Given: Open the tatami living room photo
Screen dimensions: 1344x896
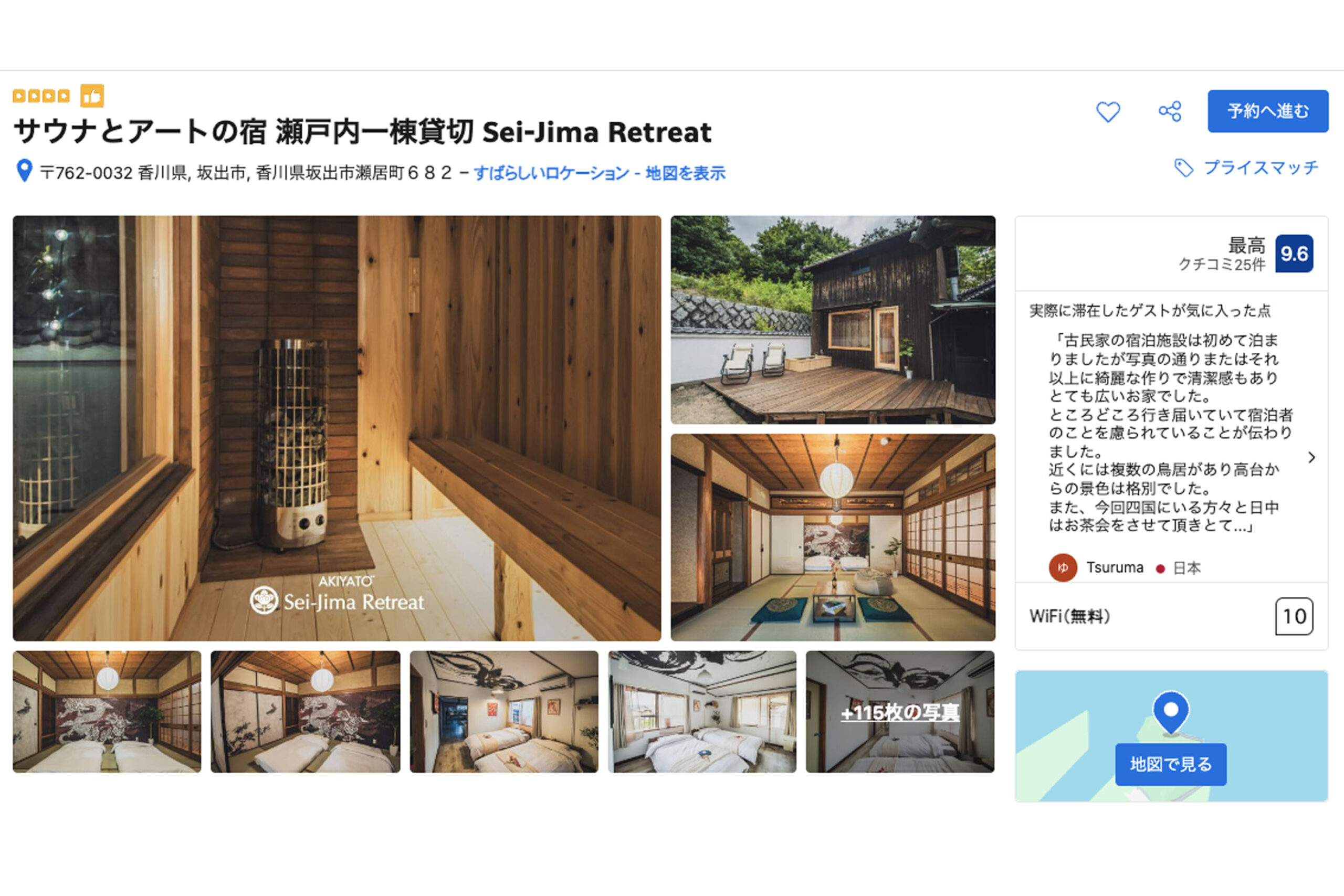Looking at the screenshot, I should coord(833,537).
